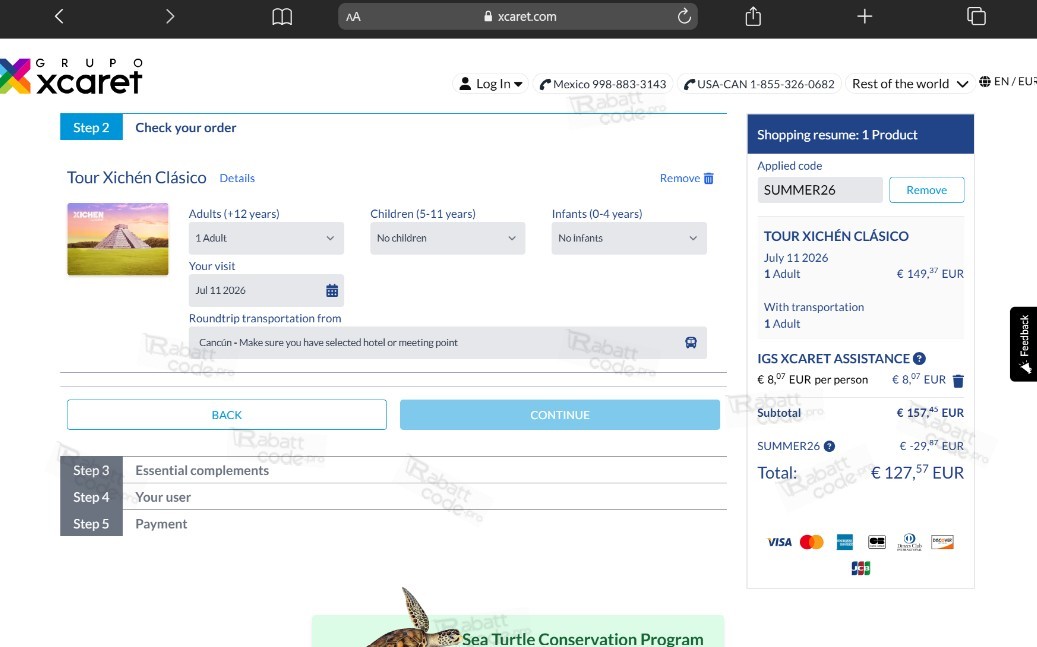This screenshot has height=647, width=1037.
Task: Select Step 3 Essential complements
Action: [x=394, y=470]
